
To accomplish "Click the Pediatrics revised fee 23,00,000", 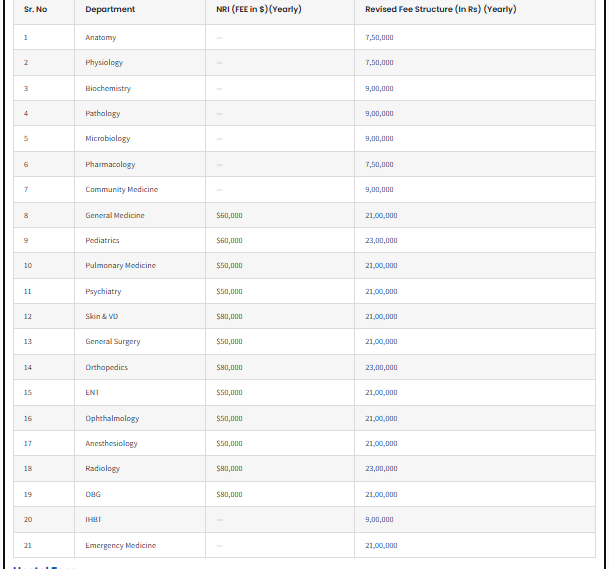I will [x=382, y=240].
